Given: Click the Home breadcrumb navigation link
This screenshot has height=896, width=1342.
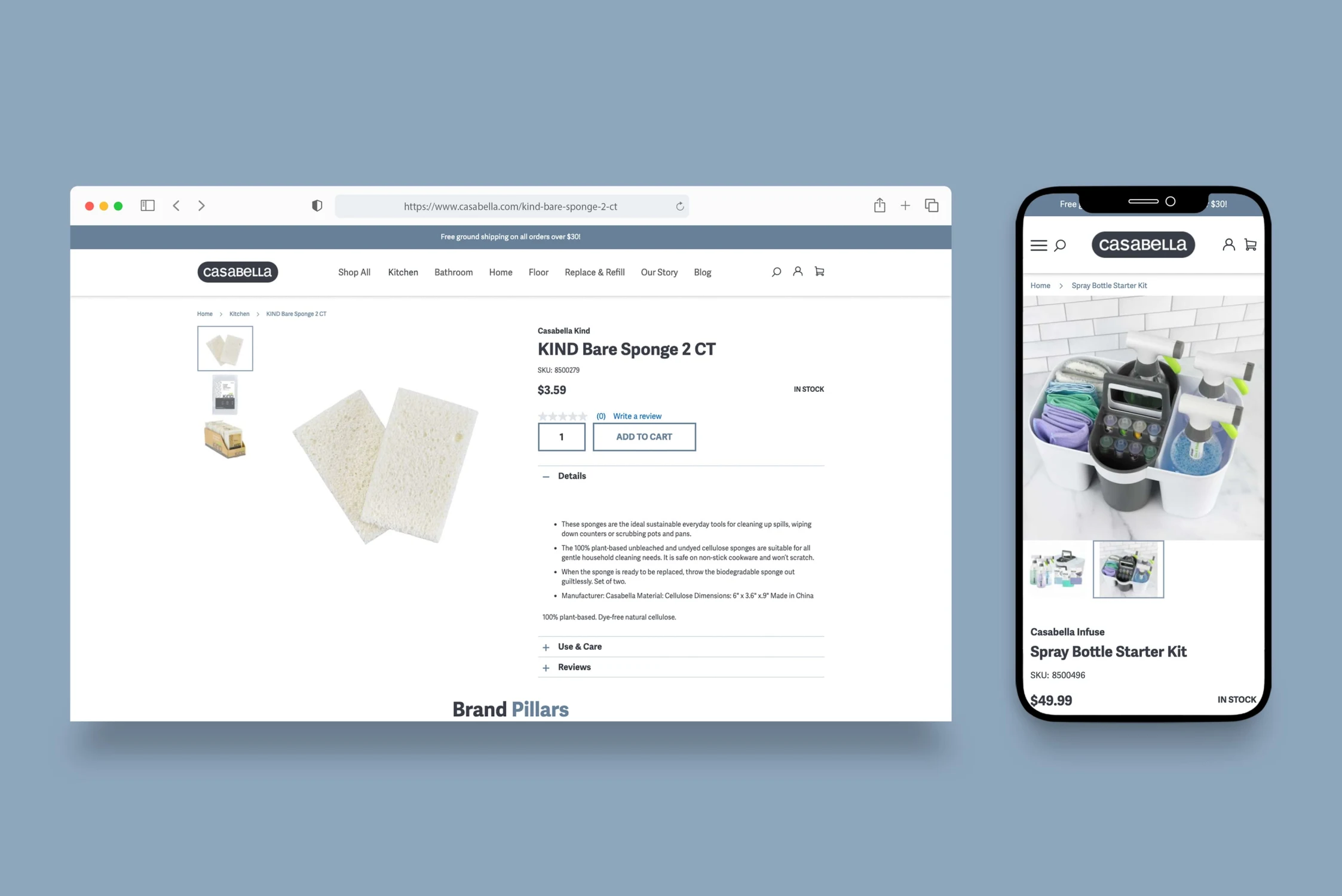Looking at the screenshot, I should (204, 313).
